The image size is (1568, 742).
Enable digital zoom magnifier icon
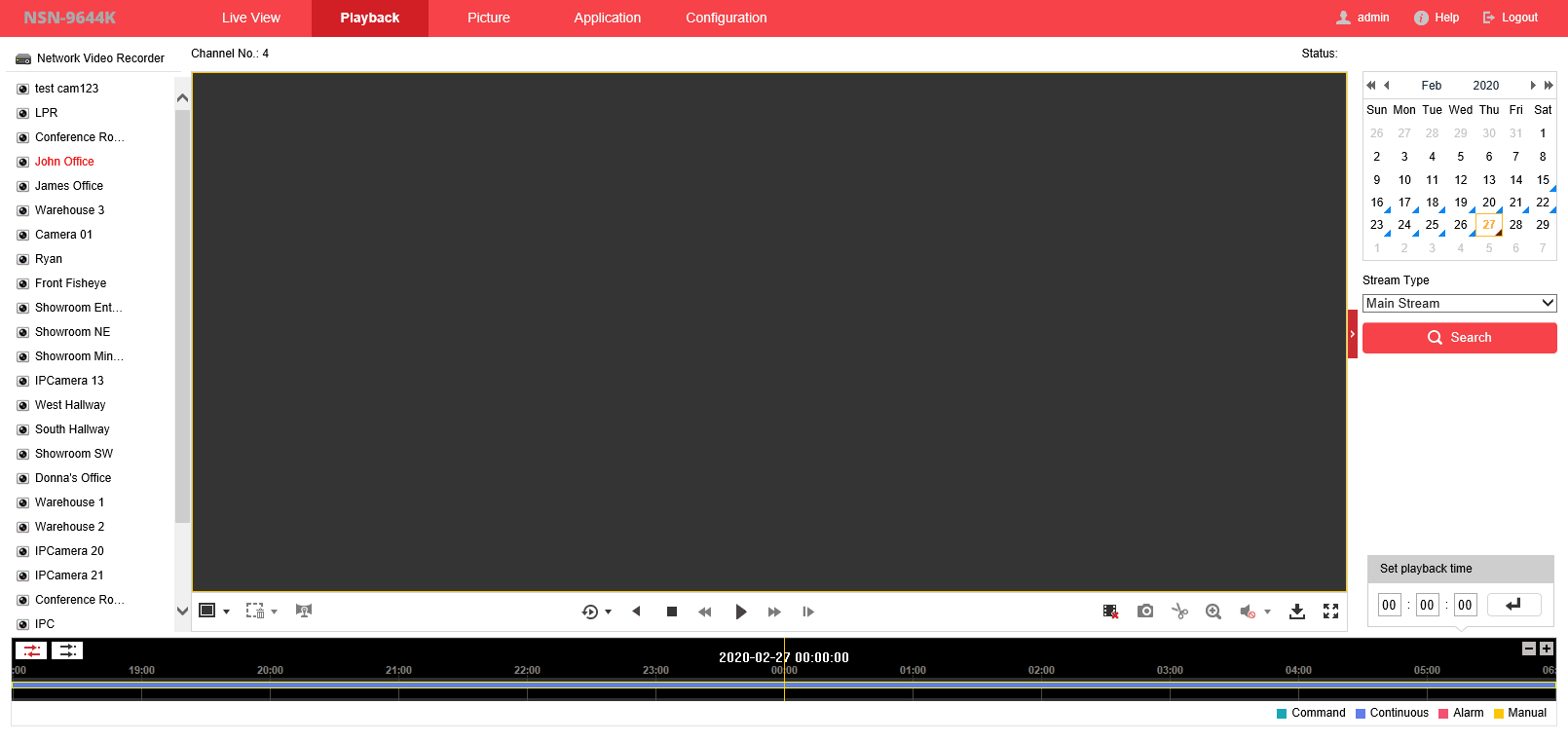[1213, 612]
